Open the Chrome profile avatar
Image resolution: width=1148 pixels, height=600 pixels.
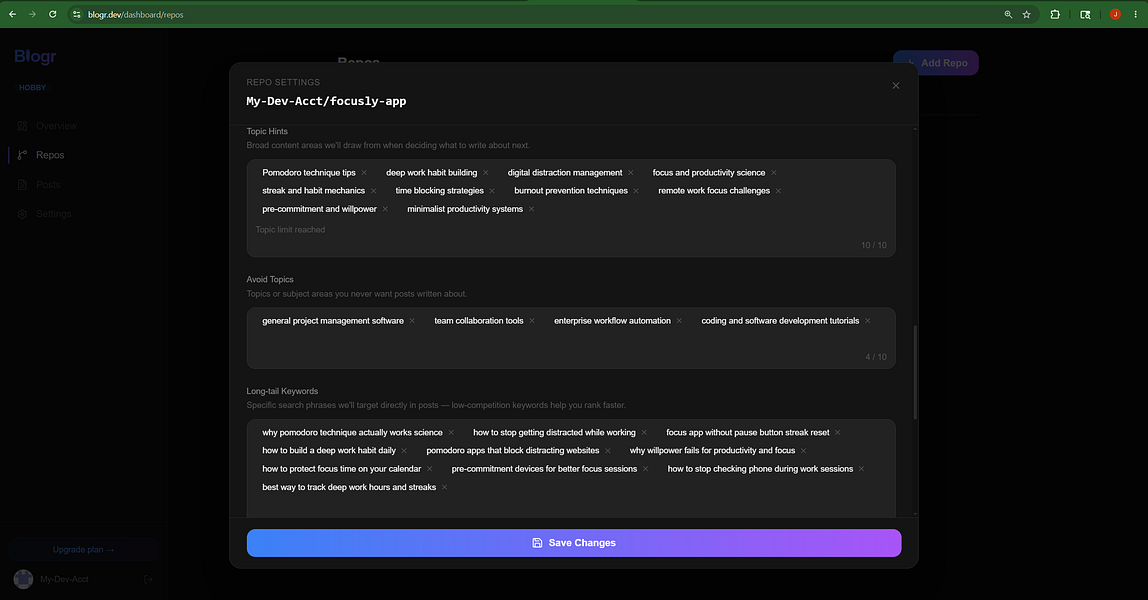click(1115, 14)
